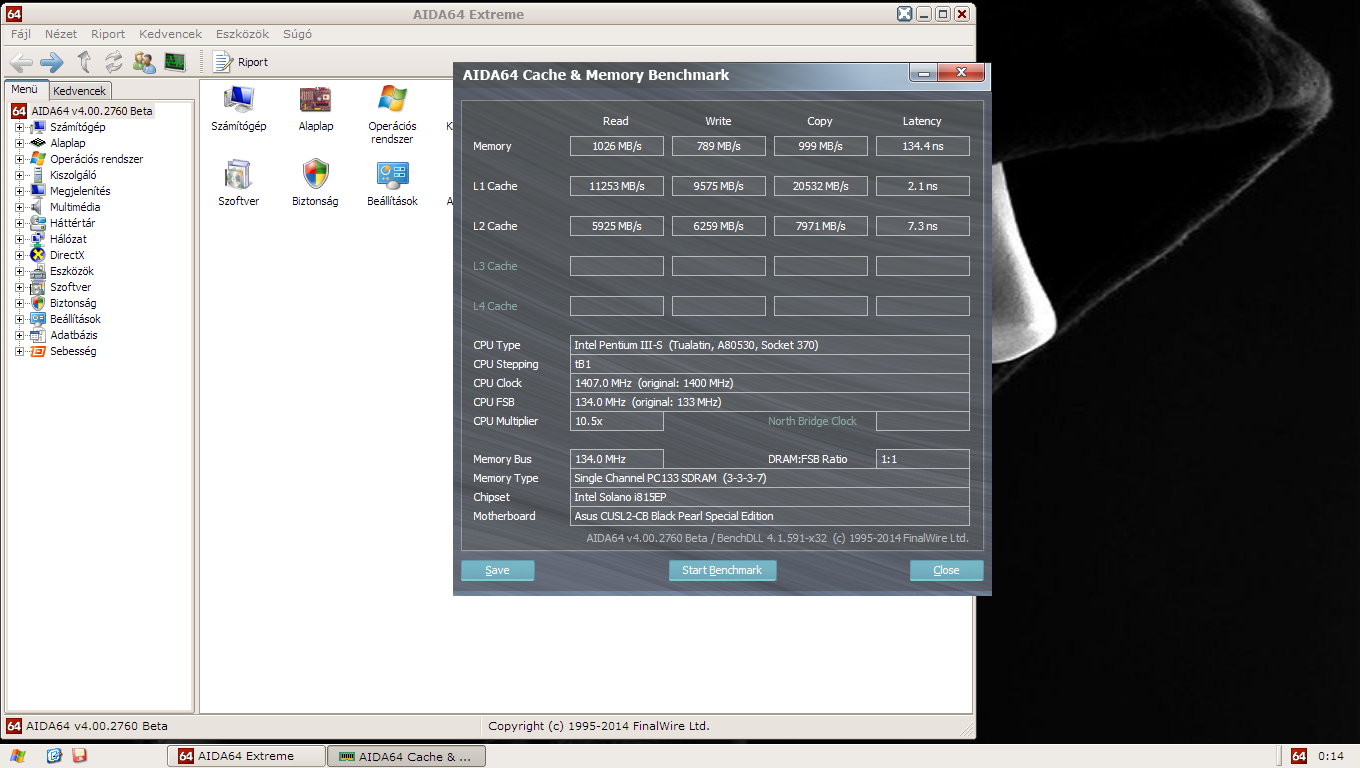This screenshot has width=1360, height=768.
Task: Open the Operációs rendszer large icon
Action: 392,114
